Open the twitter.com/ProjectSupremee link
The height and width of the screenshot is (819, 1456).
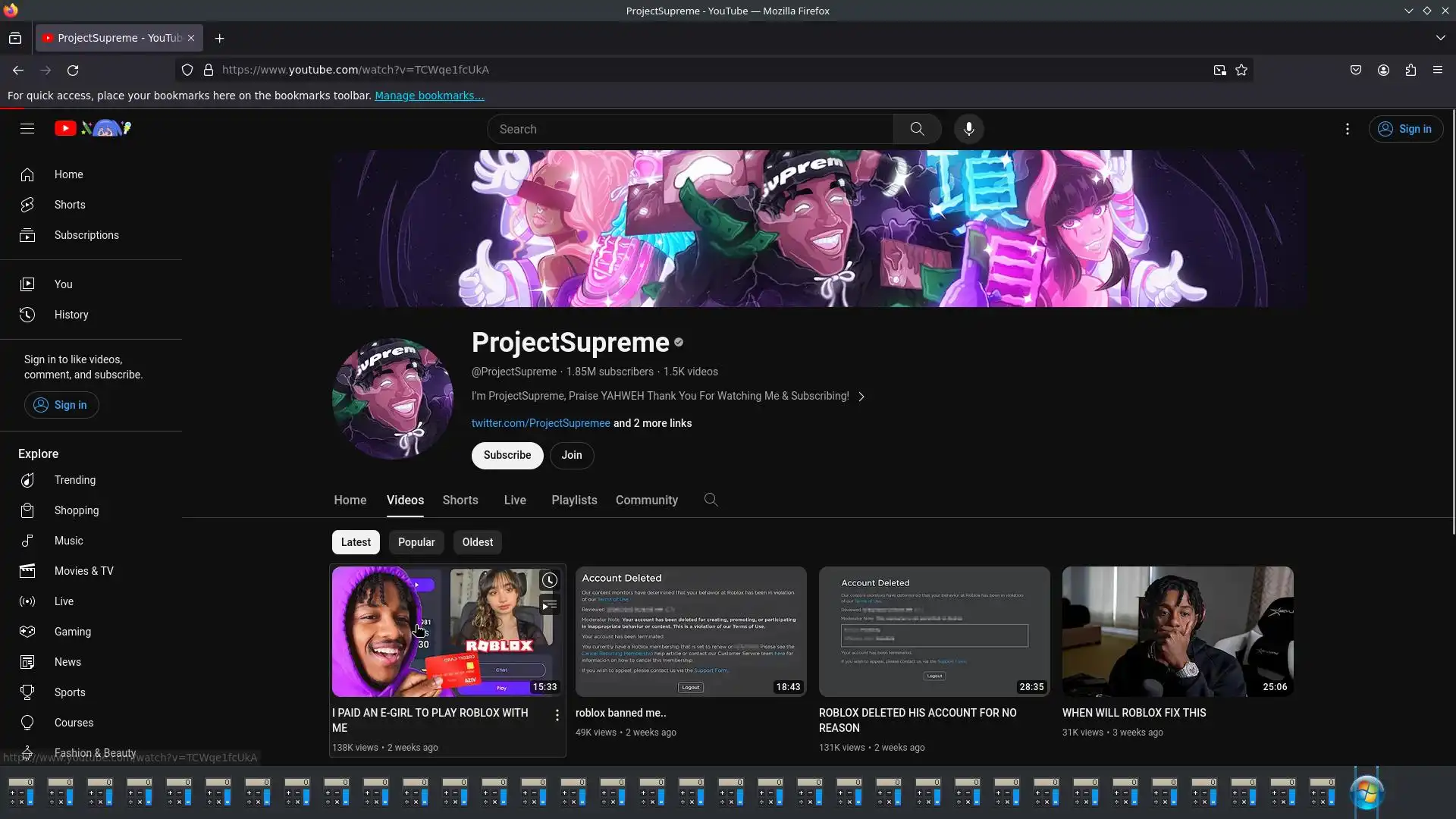(541, 423)
